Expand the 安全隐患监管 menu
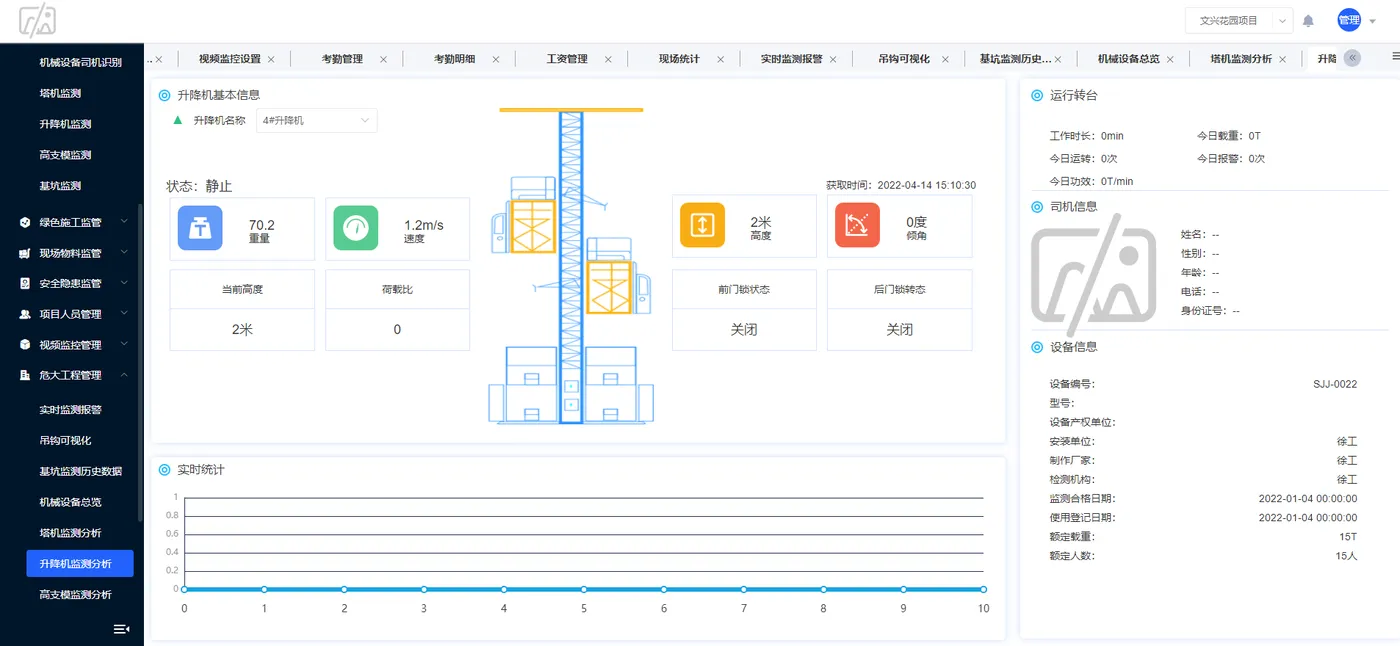The width and height of the screenshot is (1400, 646). 72,283
